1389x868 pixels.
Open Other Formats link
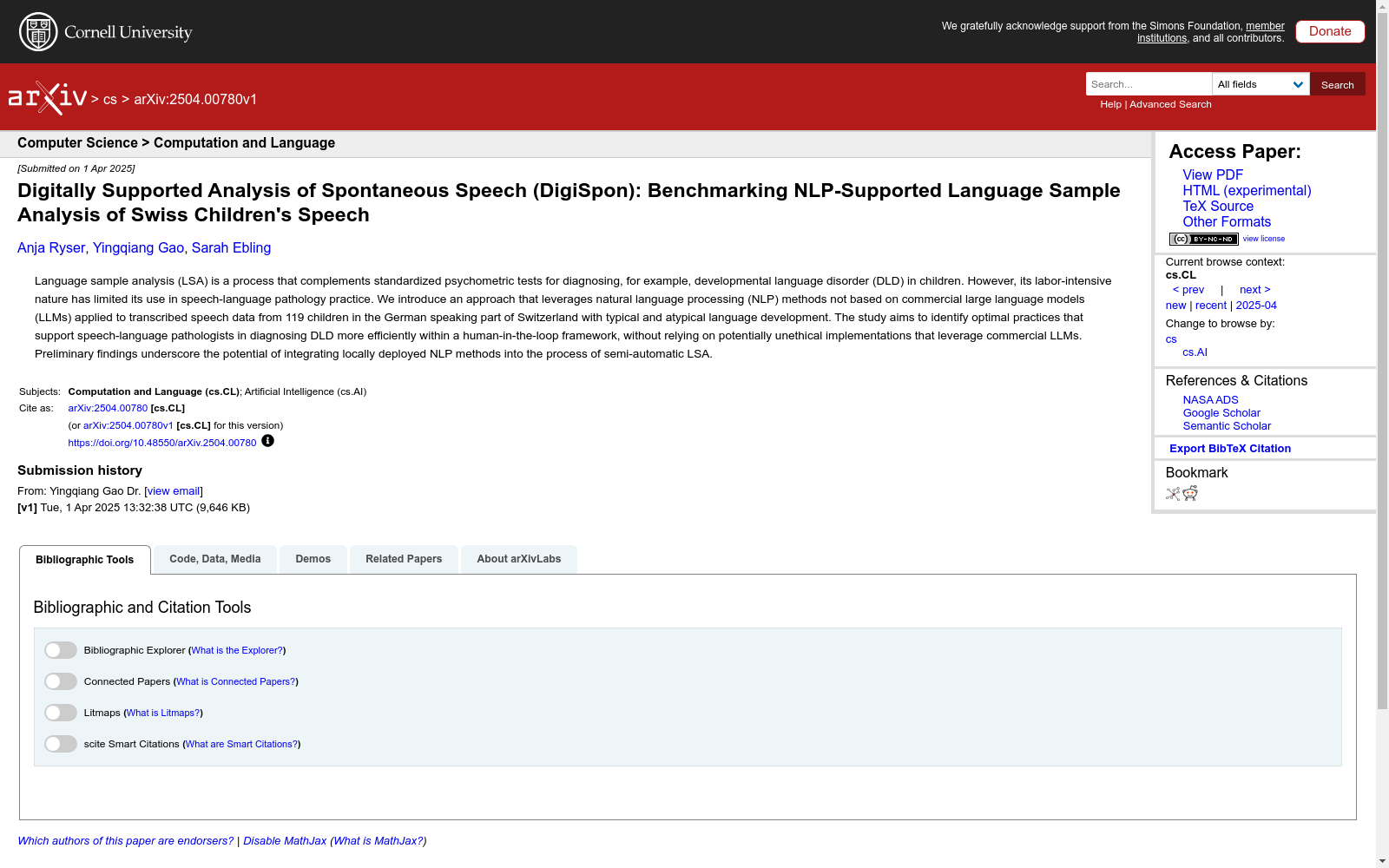(1227, 221)
